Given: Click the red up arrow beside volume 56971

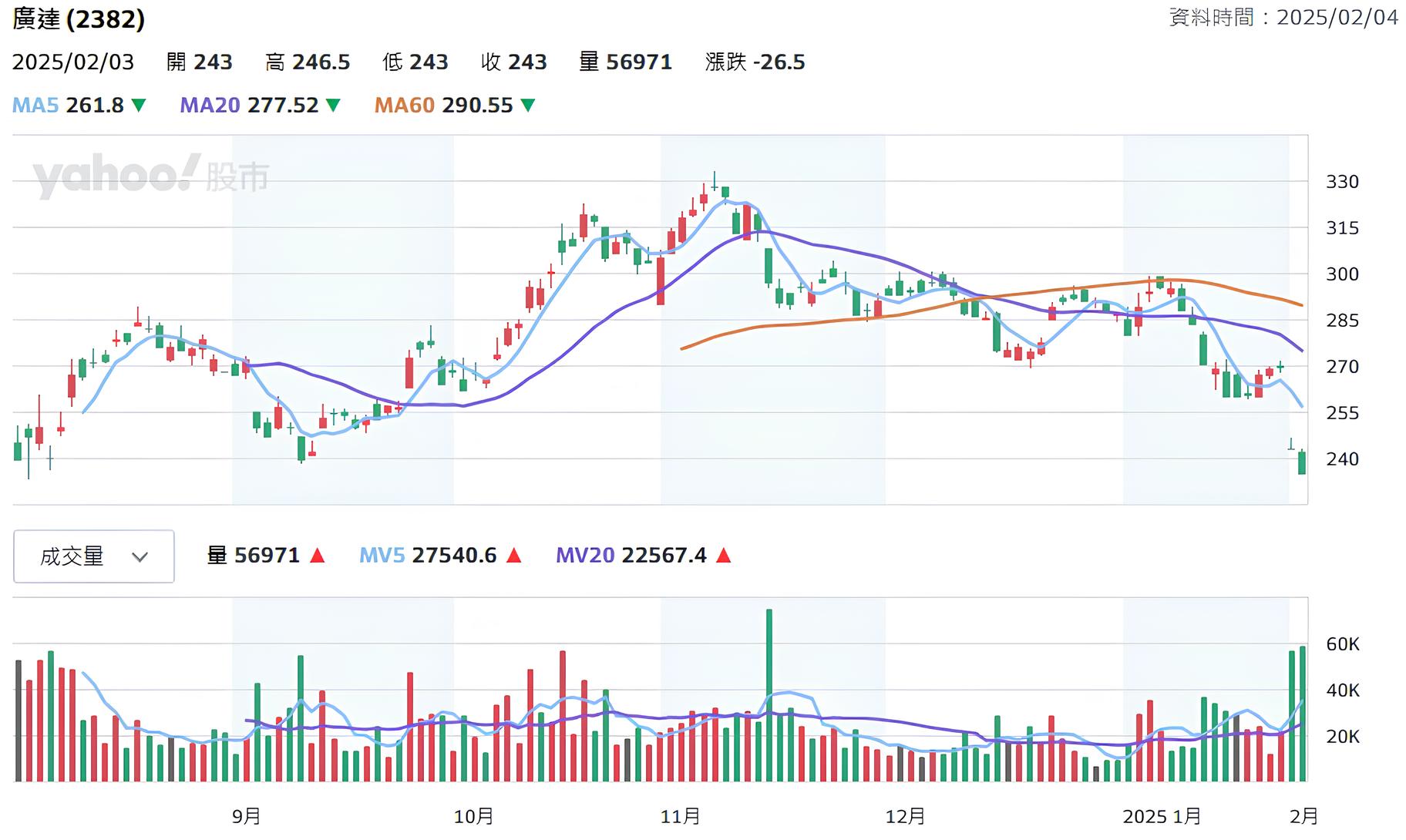Looking at the screenshot, I should point(317,556).
